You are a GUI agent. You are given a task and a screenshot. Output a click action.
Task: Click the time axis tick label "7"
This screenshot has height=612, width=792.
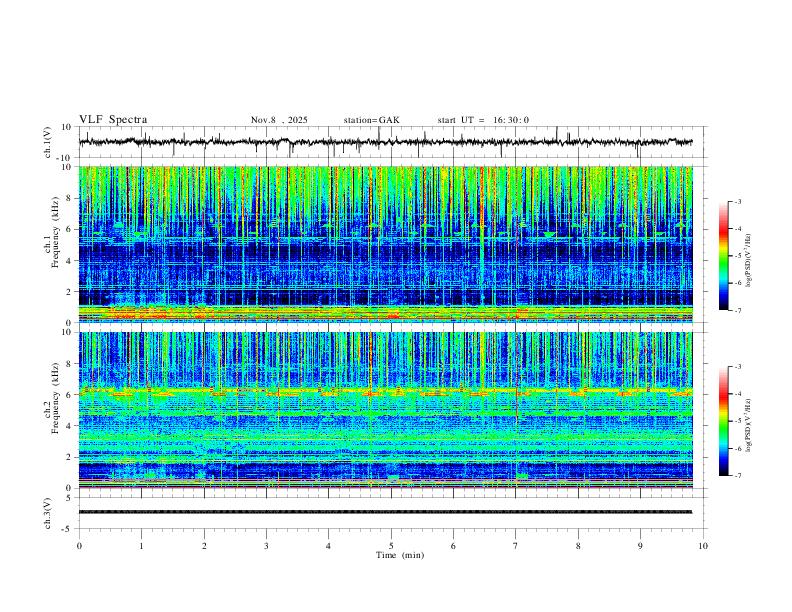[x=516, y=546]
